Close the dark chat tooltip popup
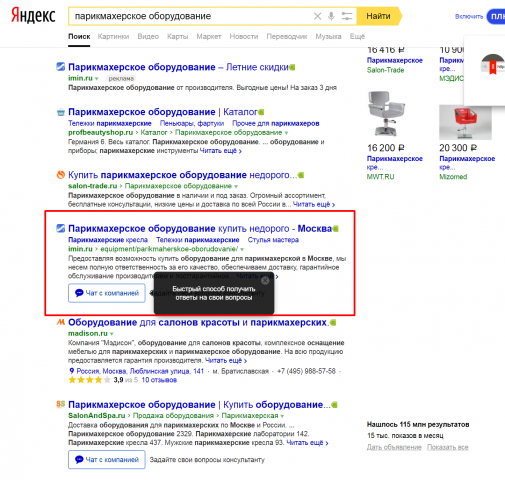The width and height of the screenshot is (505, 480). [x=265, y=281]
